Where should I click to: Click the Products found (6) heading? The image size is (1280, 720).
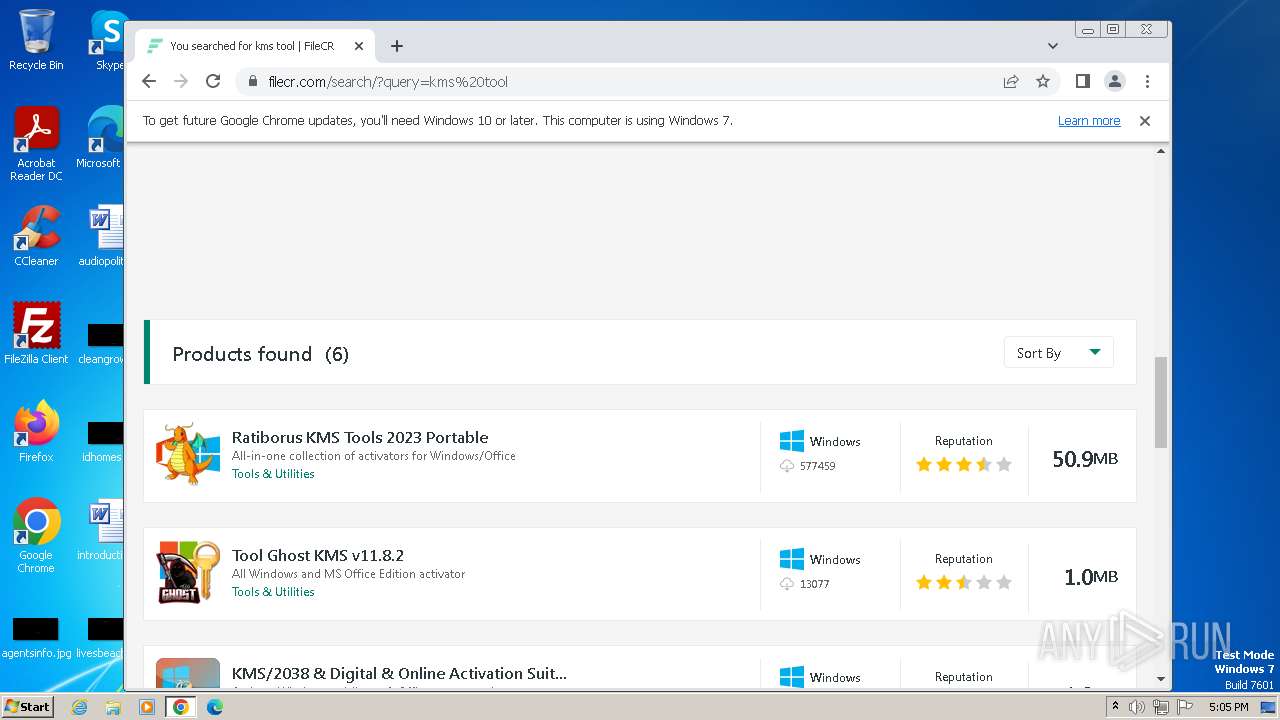[261, 354]
